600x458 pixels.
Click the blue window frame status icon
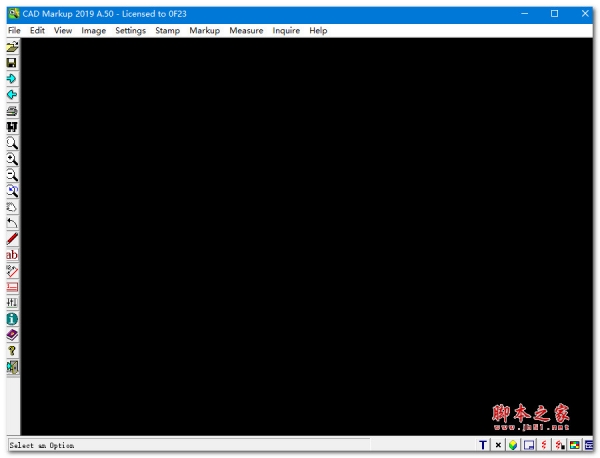(x=529, y=445)
